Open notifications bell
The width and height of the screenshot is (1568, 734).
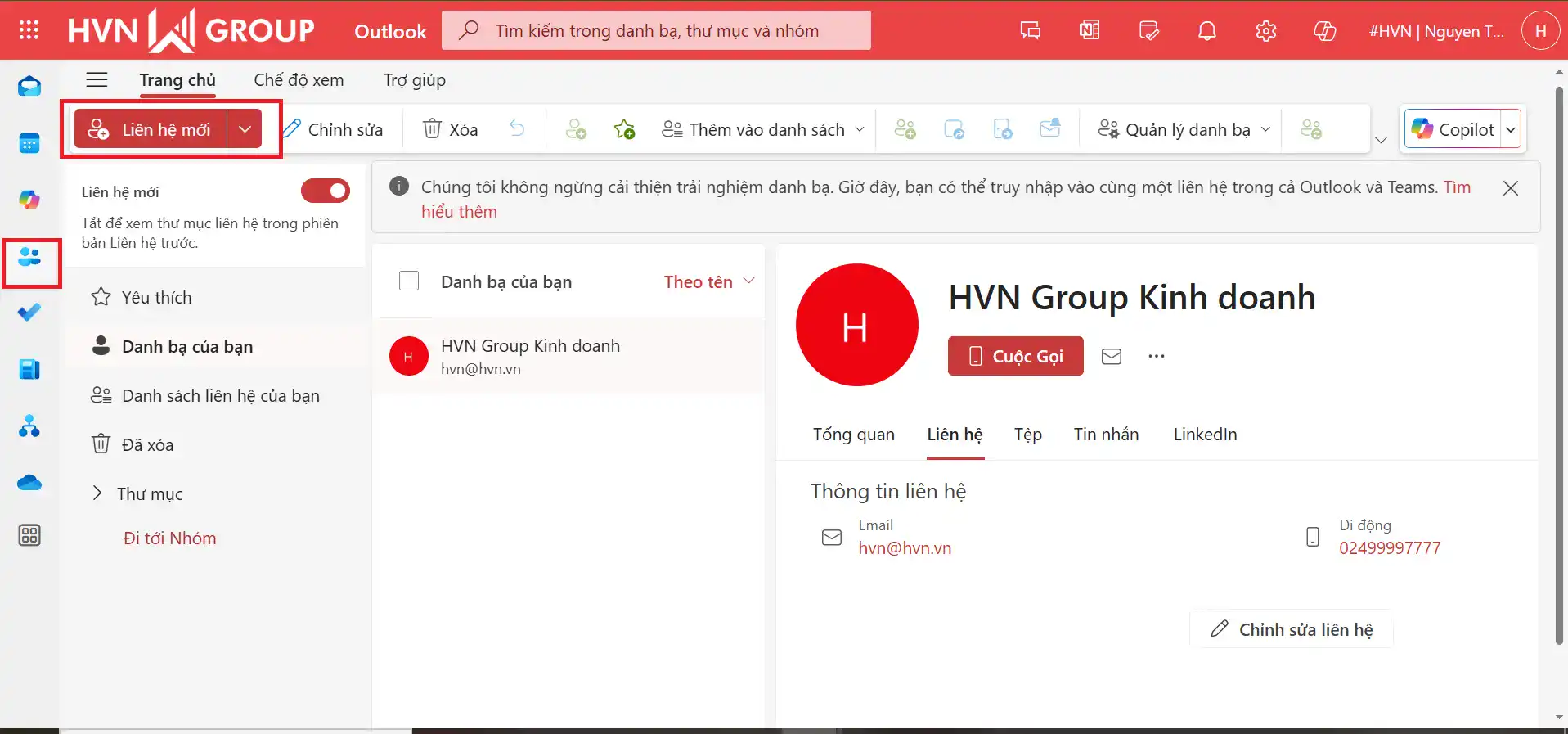1207,31
